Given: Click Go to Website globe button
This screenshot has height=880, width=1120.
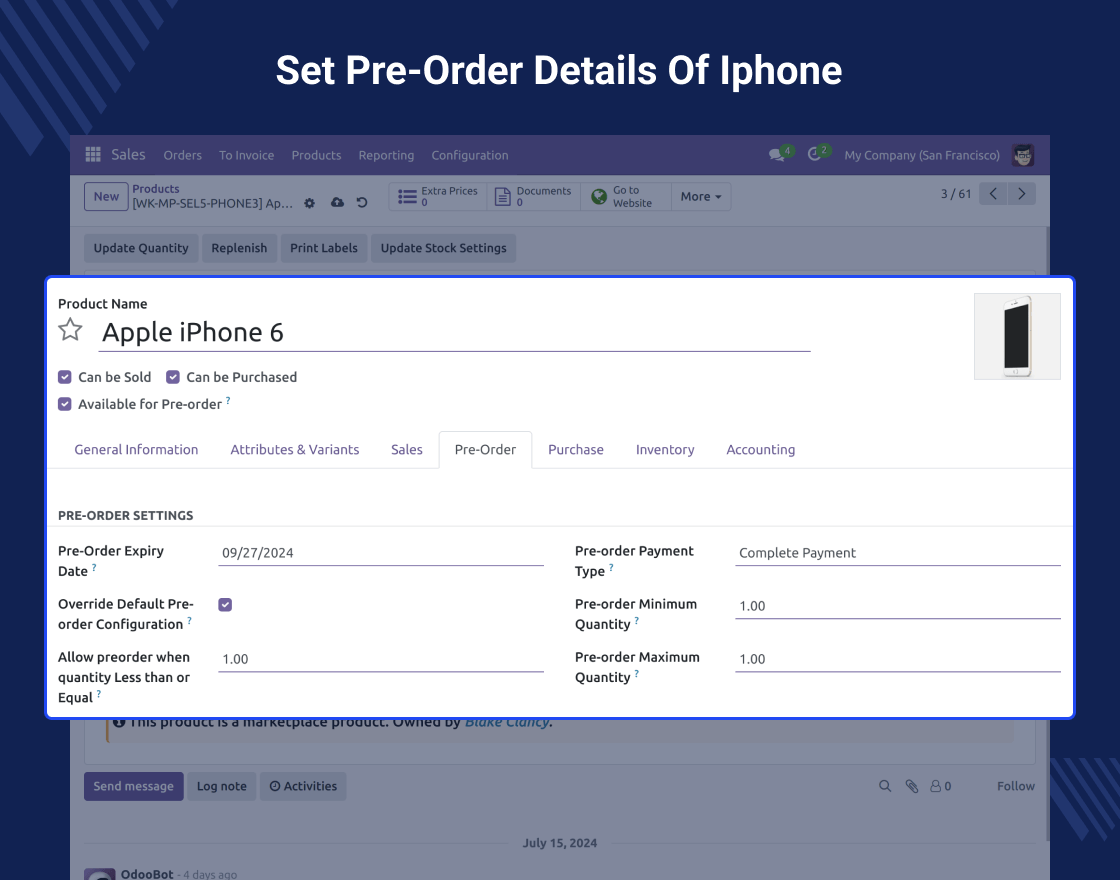Looking at the screenshot, I should tap(626, 196).
